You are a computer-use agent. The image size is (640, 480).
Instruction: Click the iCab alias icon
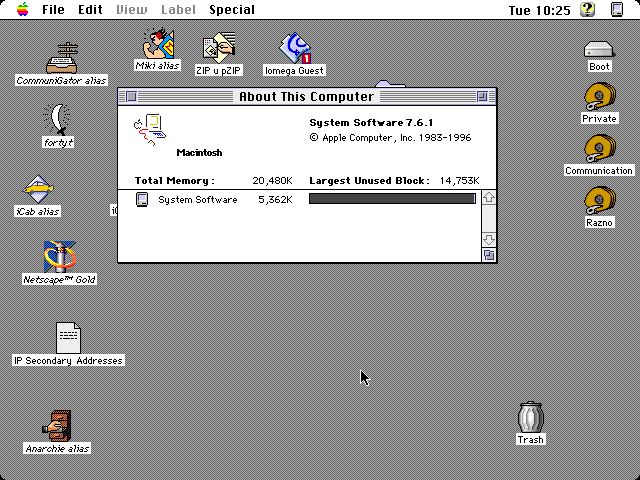tap(38, 189)
